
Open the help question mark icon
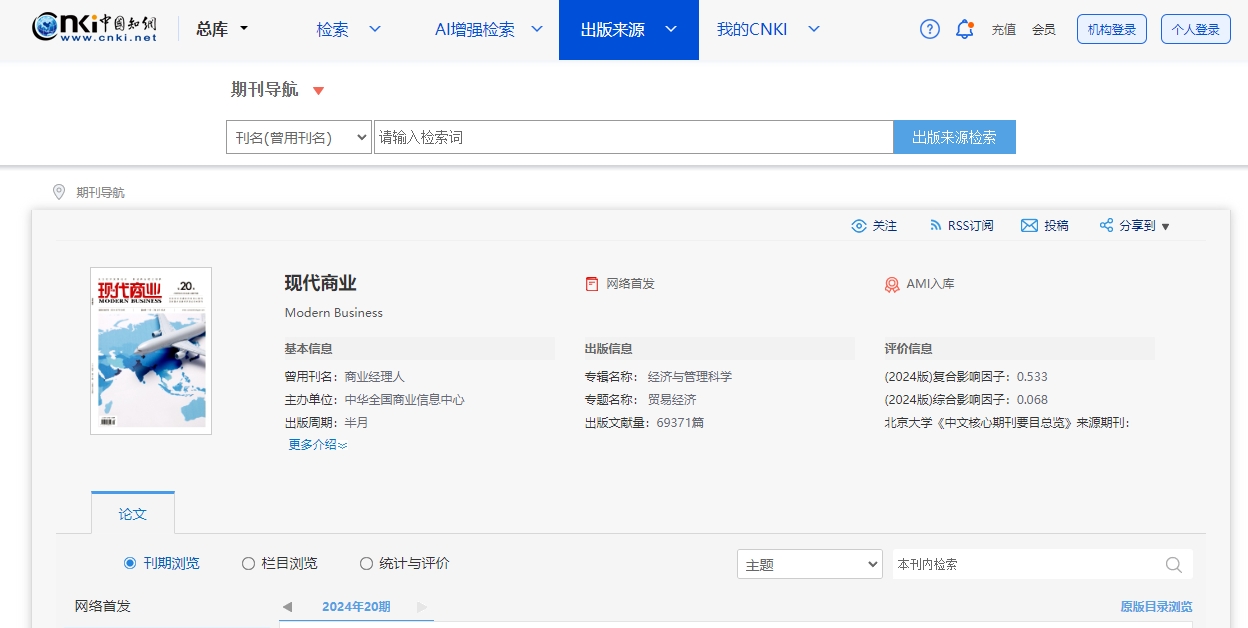point(929,29)
